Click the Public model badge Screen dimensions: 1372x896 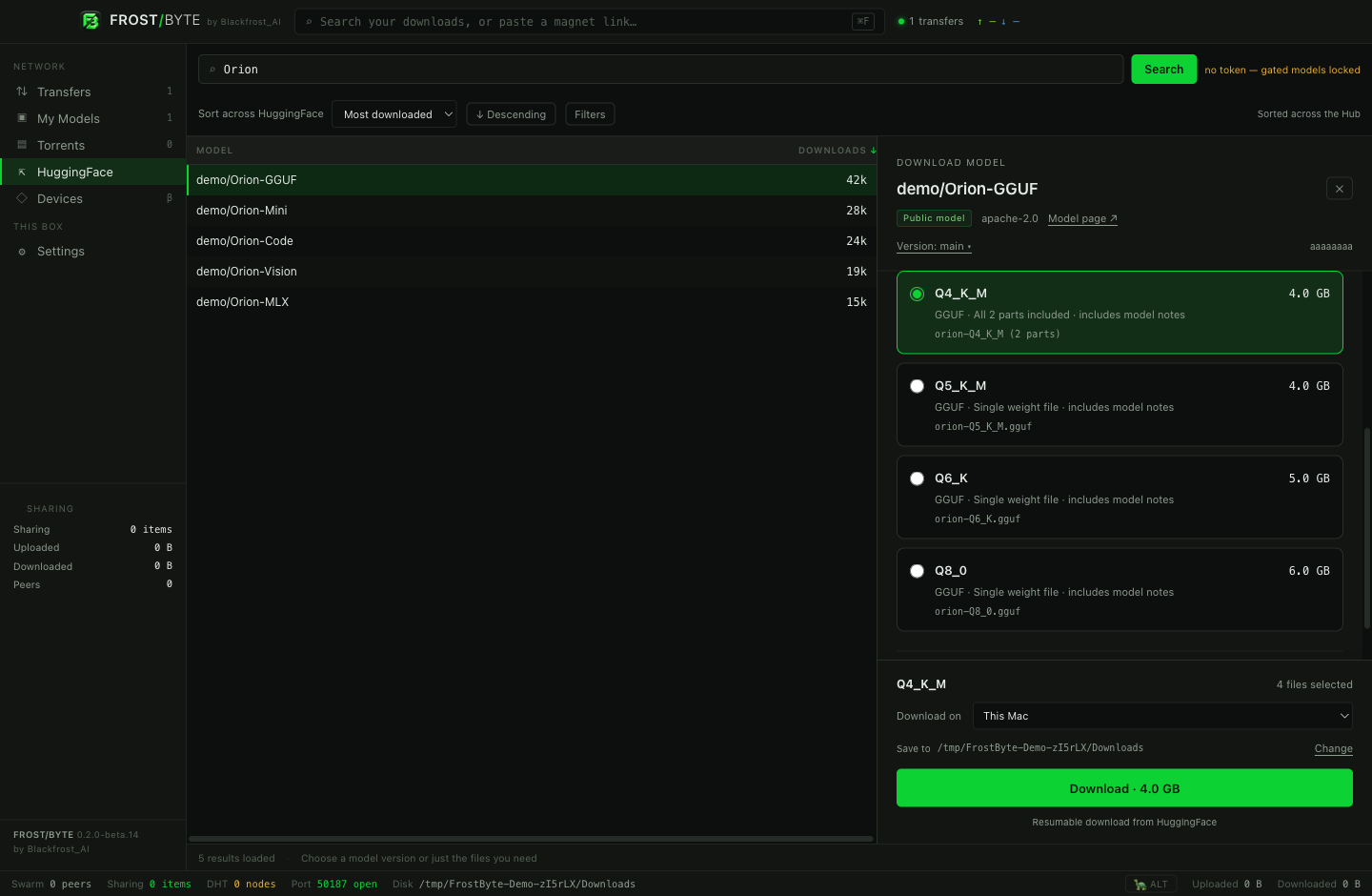coord(934,218)
